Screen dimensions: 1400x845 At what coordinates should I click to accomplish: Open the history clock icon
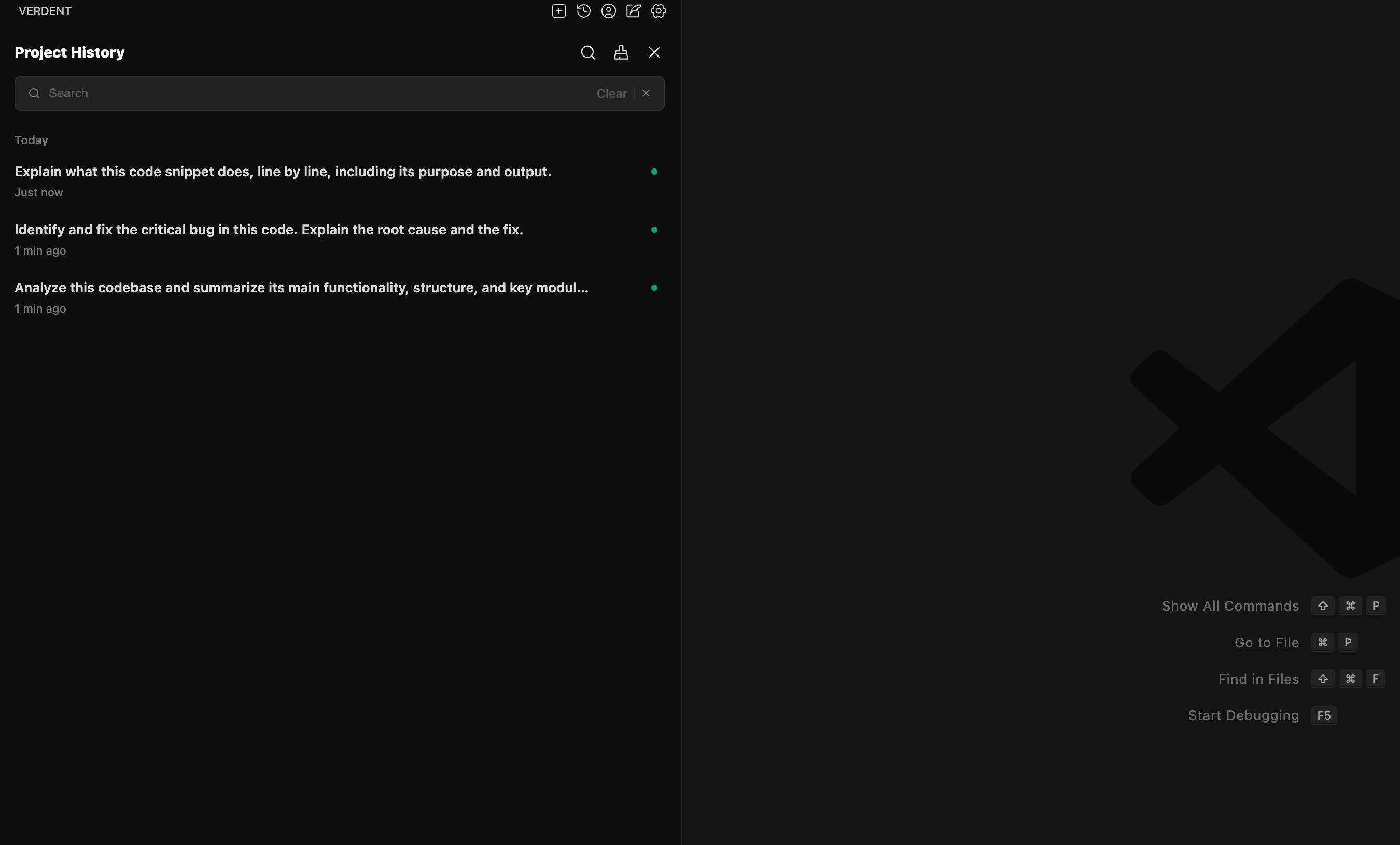click(583, 11)
